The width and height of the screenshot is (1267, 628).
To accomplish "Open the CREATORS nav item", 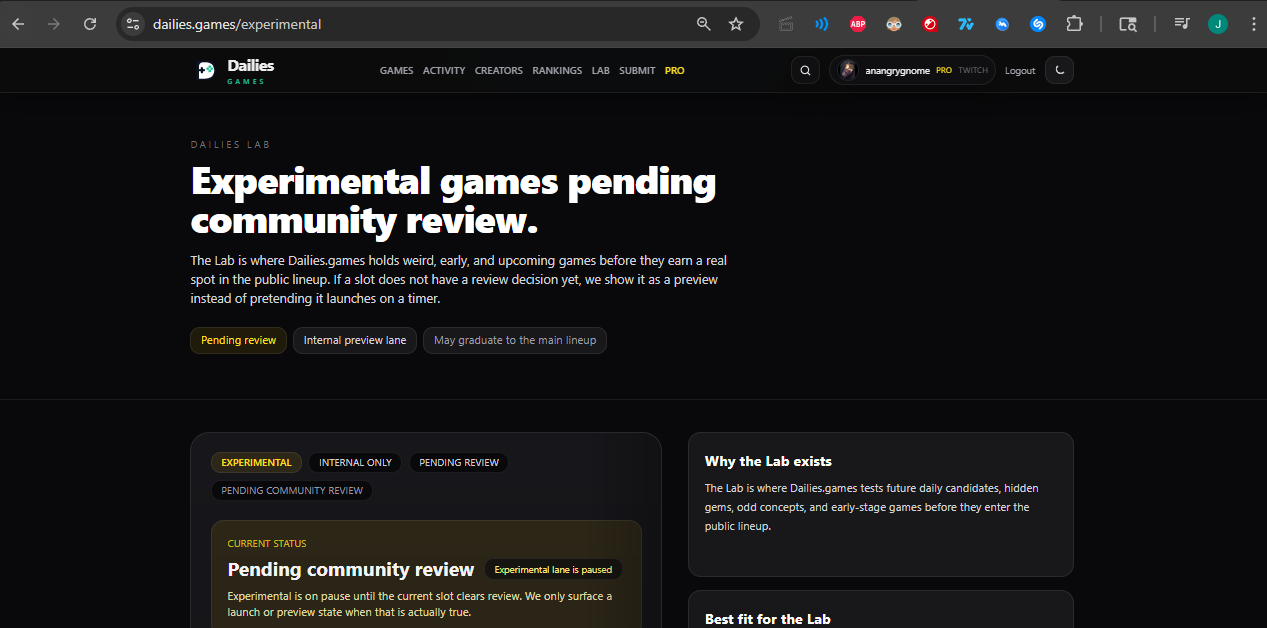I will [499, 71].
